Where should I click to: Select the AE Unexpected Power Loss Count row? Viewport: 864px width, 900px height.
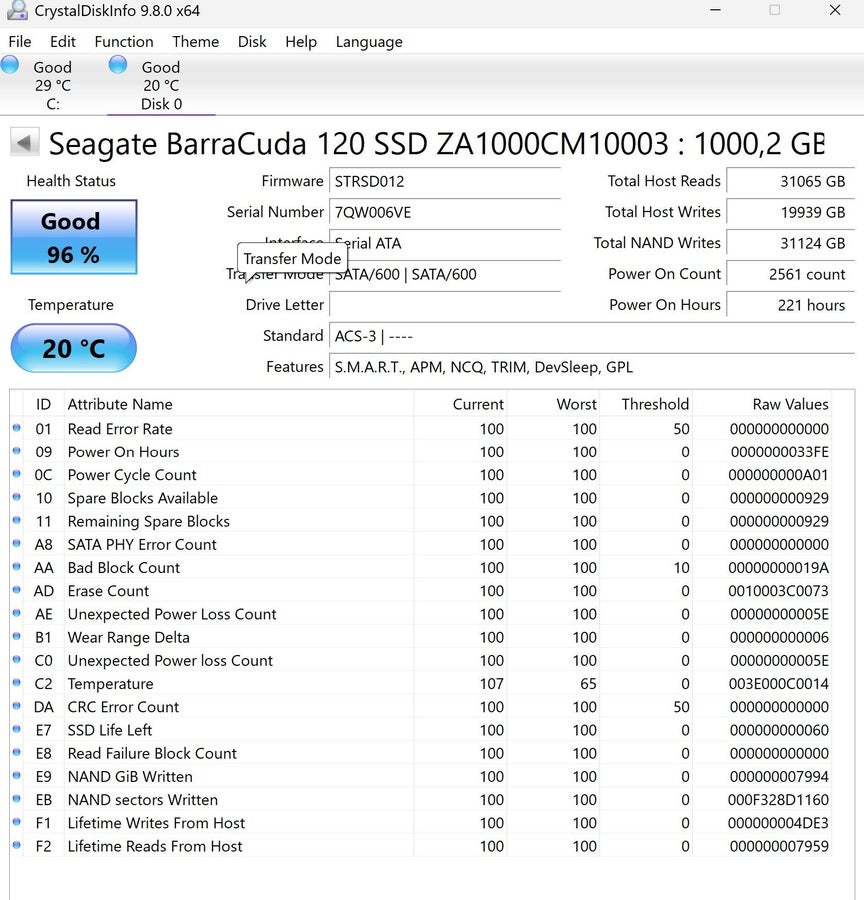[421, 614]
